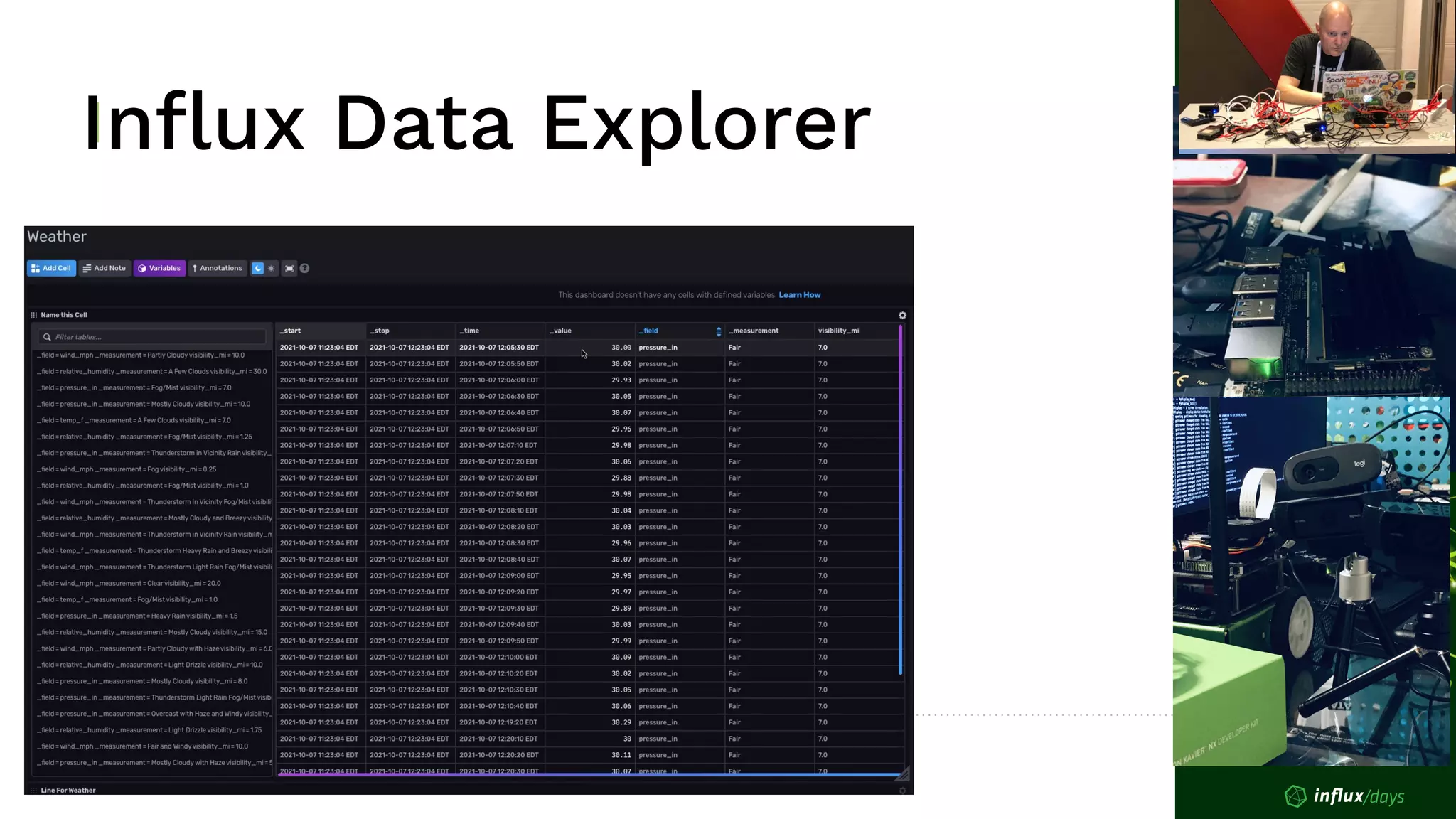Screen dimensions: 1456x819
Task: Enter presentation mode via fullscreen icon
Action: pos(289,268)
